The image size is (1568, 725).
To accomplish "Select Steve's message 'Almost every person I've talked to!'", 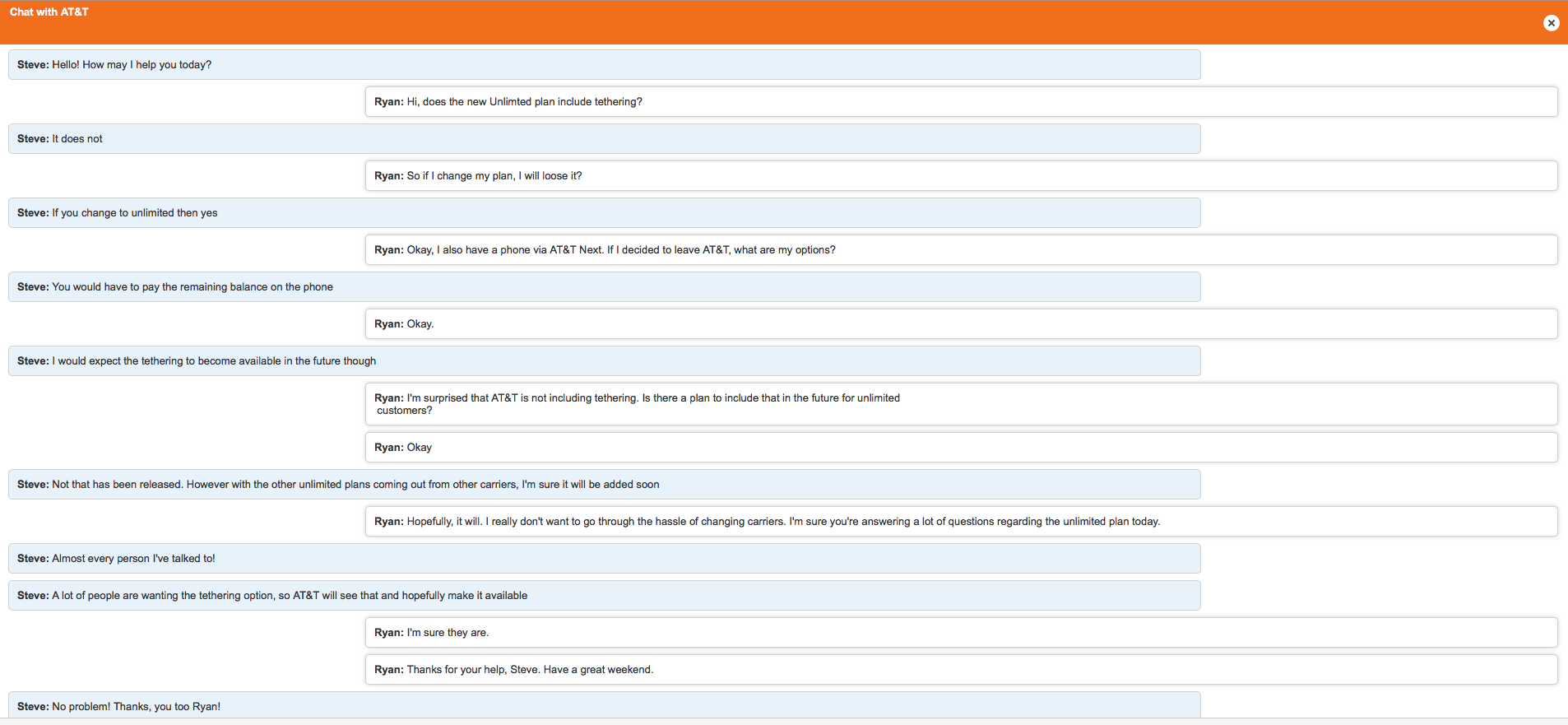I will pyautogui.click(x=605, y=558).
